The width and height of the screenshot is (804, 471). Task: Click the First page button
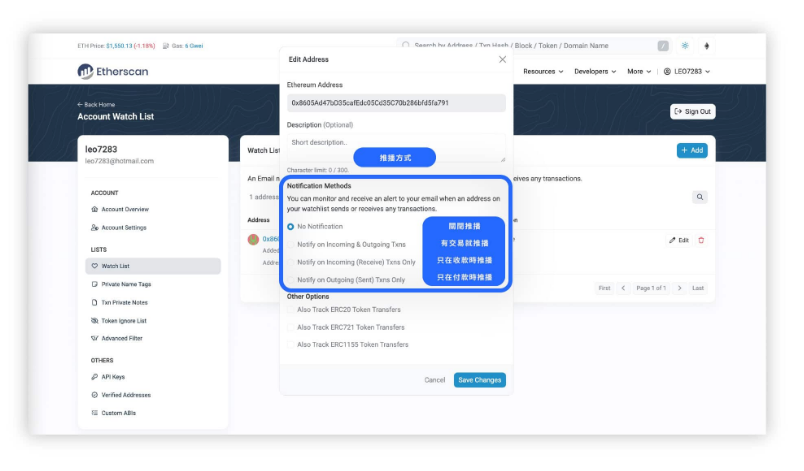(x=604, y=288)
